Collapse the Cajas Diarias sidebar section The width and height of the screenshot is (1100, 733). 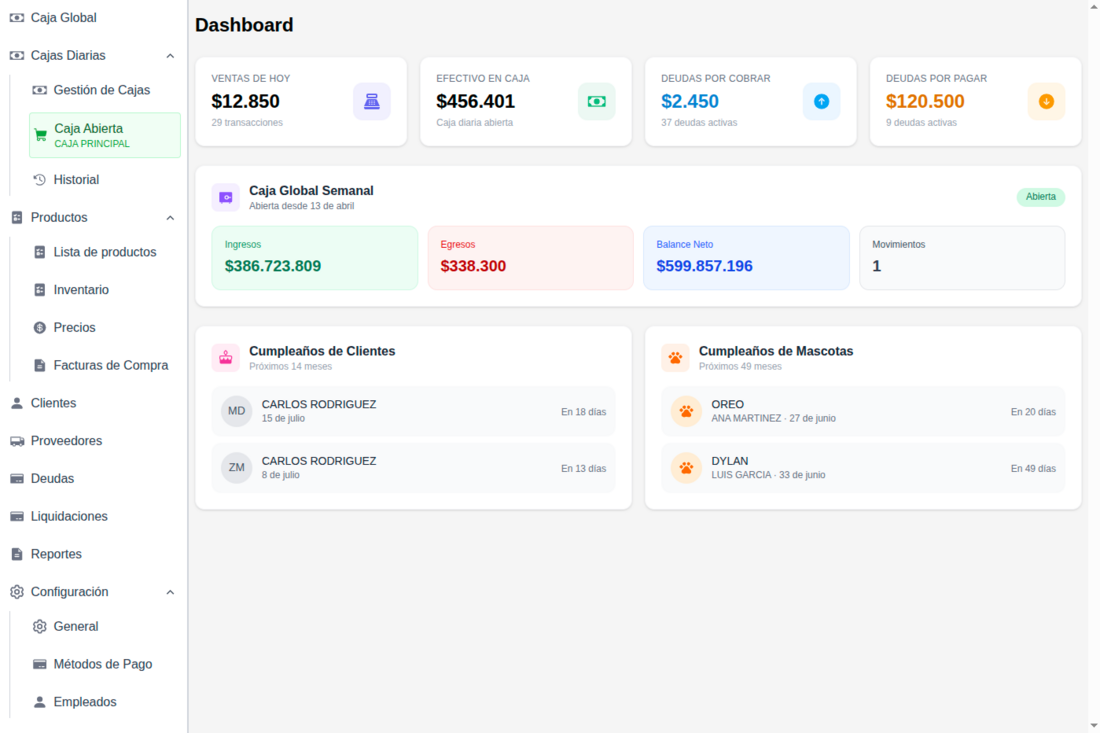(170, 56)
